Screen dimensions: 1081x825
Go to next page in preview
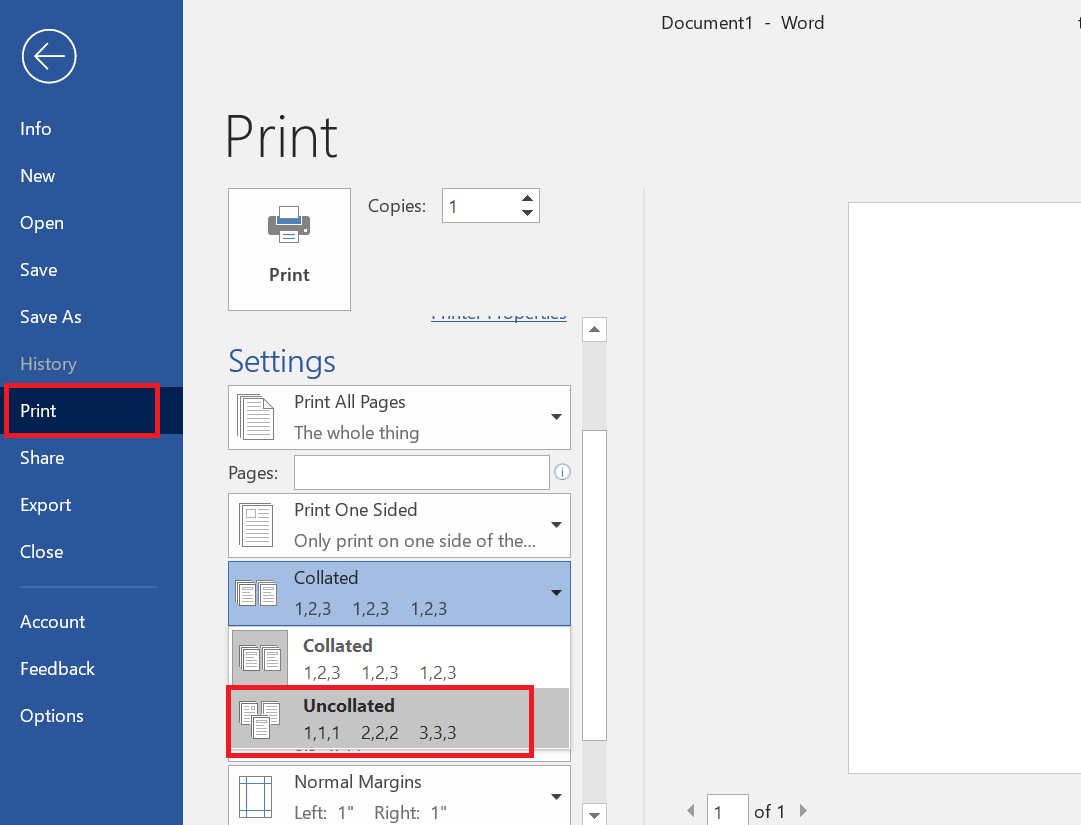click(802, 811)
